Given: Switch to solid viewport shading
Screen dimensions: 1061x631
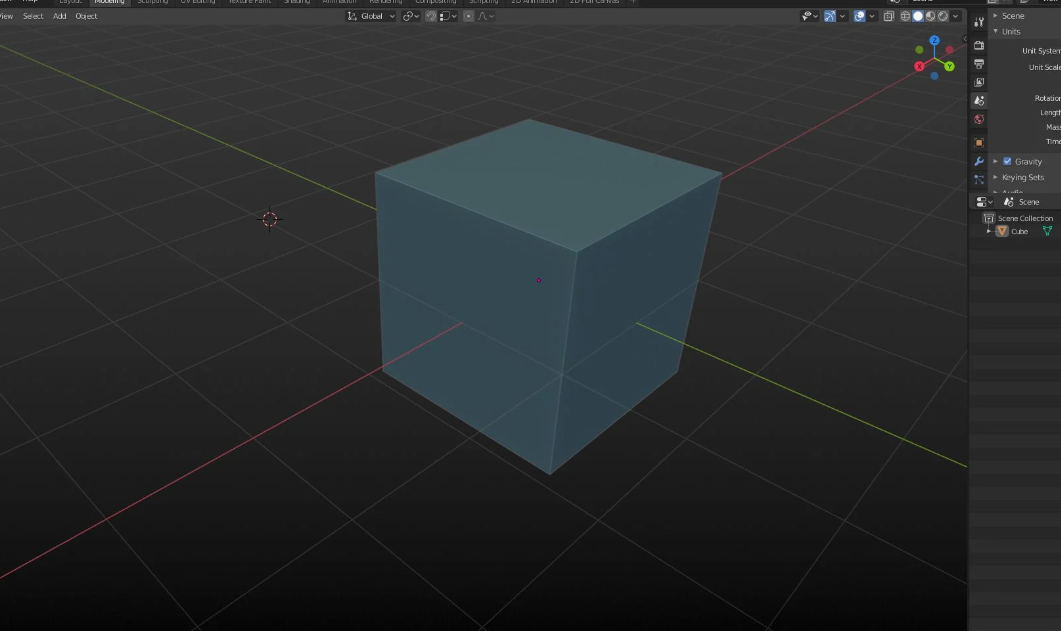Looking at the screenshot, I should pos(918,16).
